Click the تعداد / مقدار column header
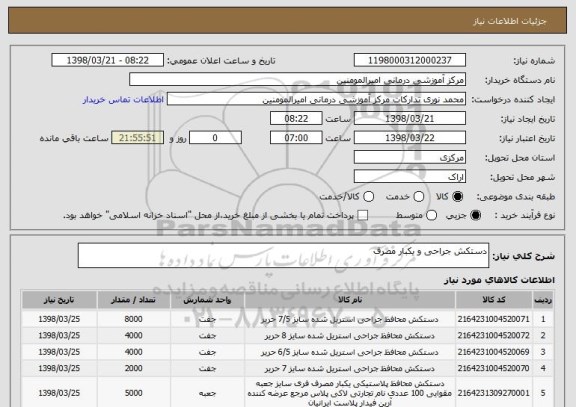The image size is (576, 407). pos(134,300)
